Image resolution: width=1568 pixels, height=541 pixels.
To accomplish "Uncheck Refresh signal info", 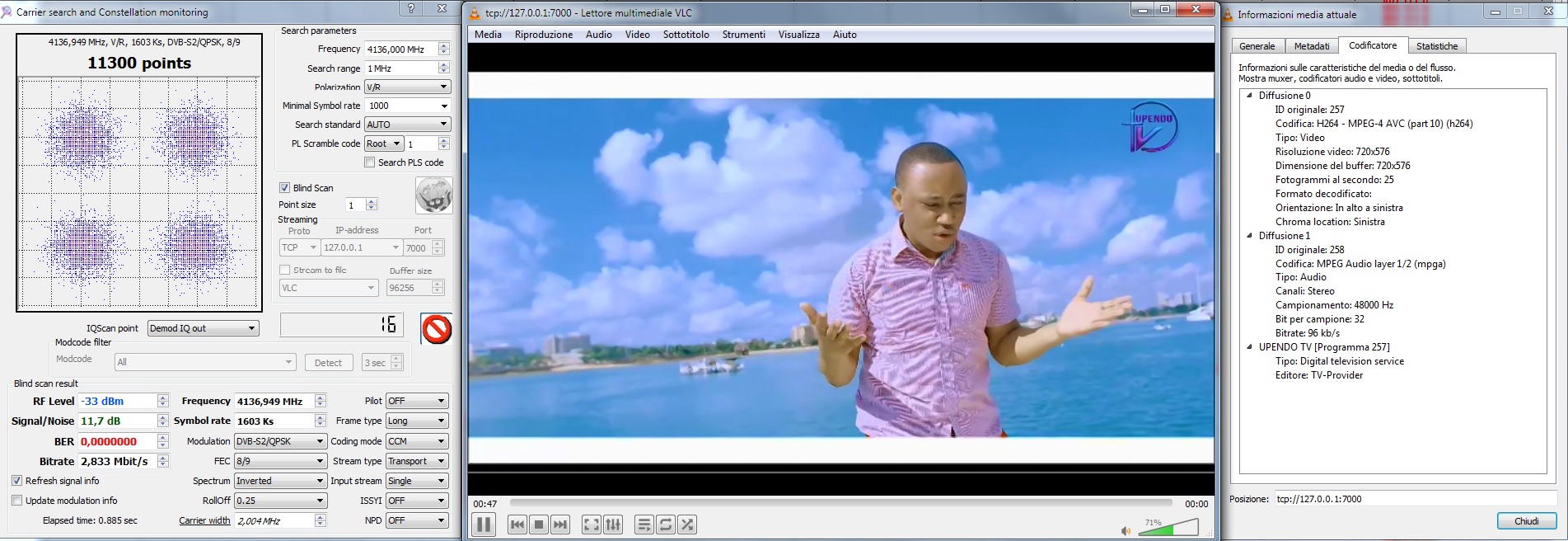I will [x=16, y=481].
